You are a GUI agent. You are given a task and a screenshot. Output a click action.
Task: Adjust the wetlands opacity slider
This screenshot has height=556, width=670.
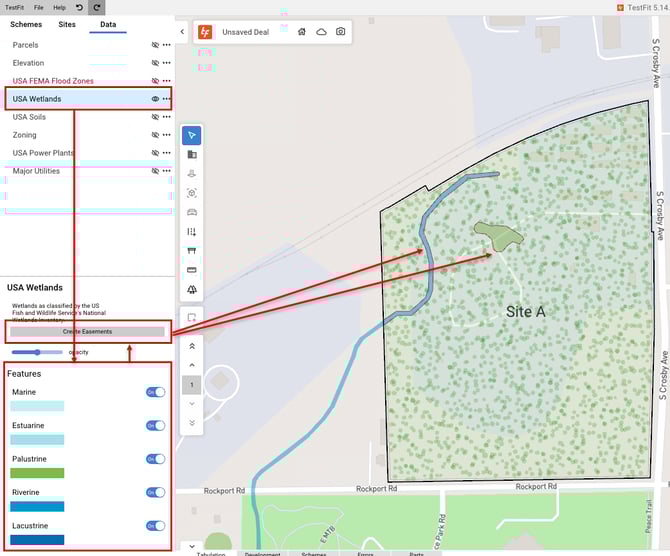tap(38, 352)
